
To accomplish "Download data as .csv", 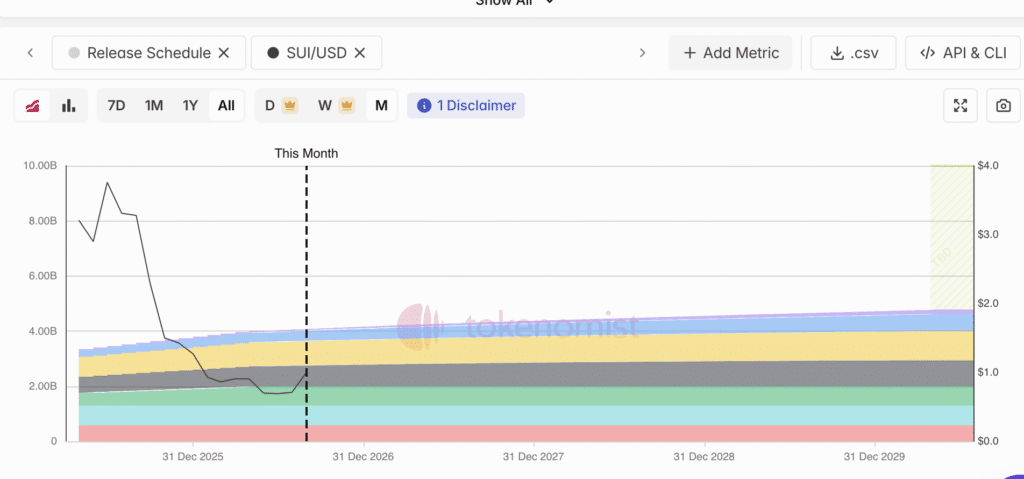I will coord(853,53).
